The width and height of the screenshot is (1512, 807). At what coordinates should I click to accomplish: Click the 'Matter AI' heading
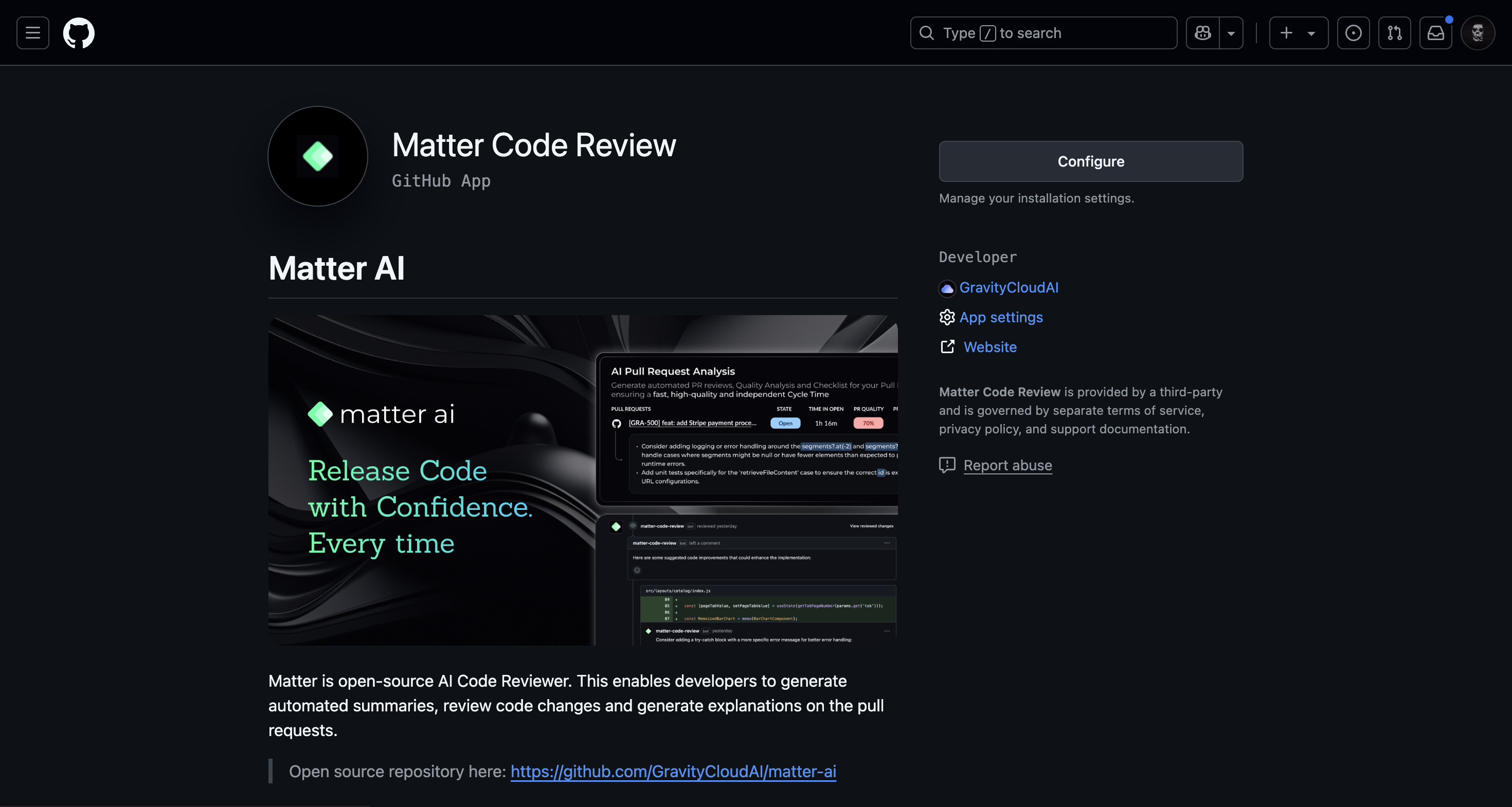[336, 269]
